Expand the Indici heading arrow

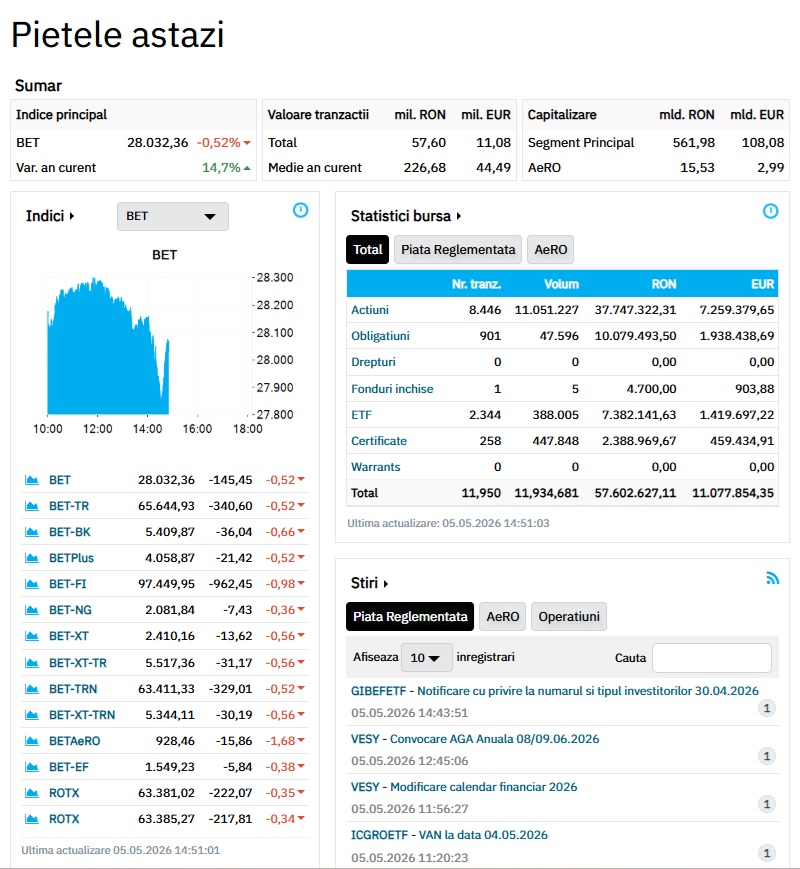tap(72, 216)
